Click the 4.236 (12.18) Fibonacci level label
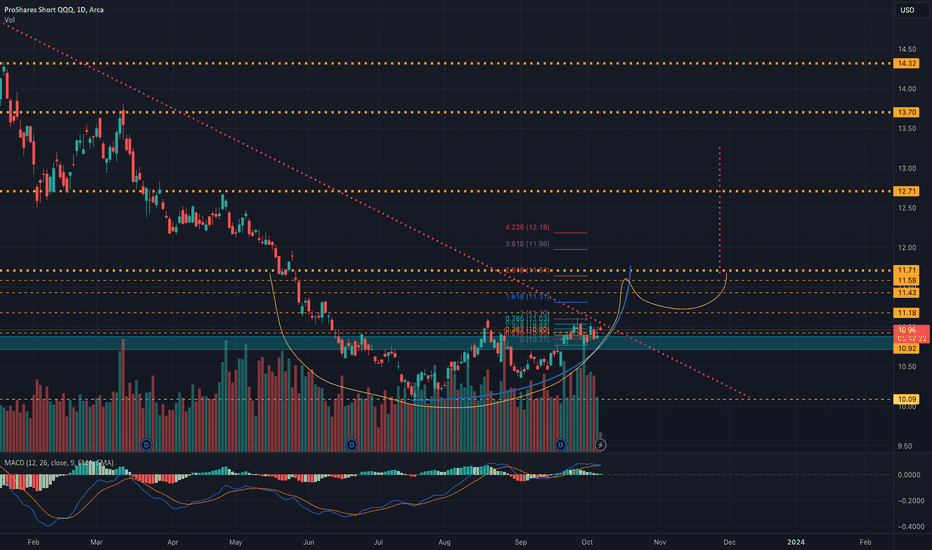 pyautogui.click(x=527, y=228)
